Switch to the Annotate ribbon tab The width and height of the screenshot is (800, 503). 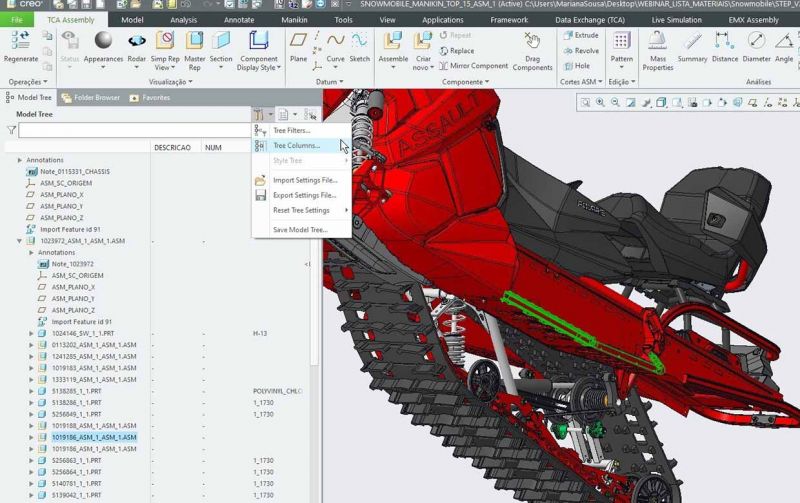[239, 20]
